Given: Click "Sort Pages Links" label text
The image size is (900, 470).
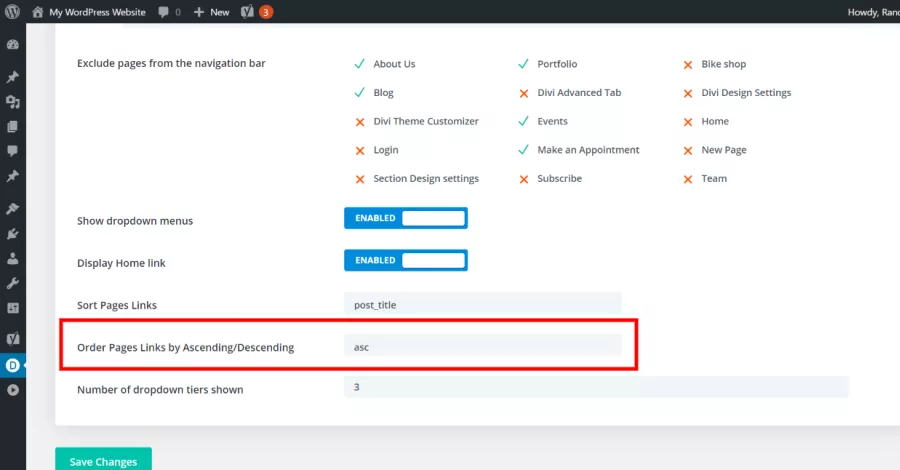Looking at the screenshot, I should tap(117, 305).
